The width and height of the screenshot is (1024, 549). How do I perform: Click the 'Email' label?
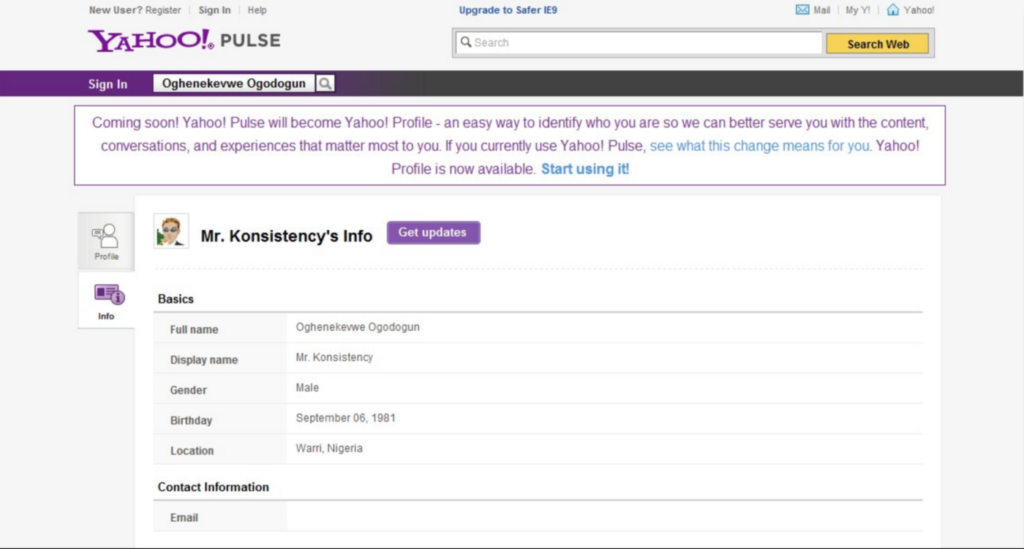click(184, 518)
